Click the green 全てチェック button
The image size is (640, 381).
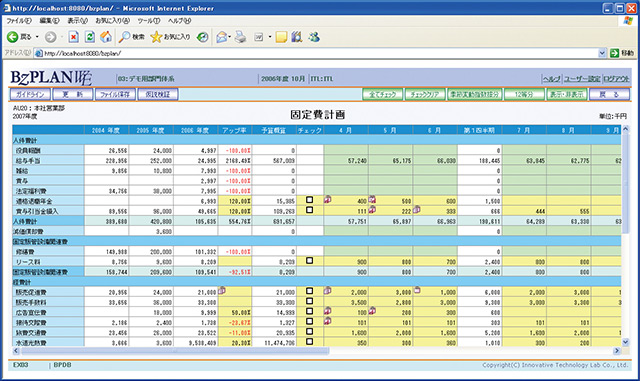click(x=382, y=94)
